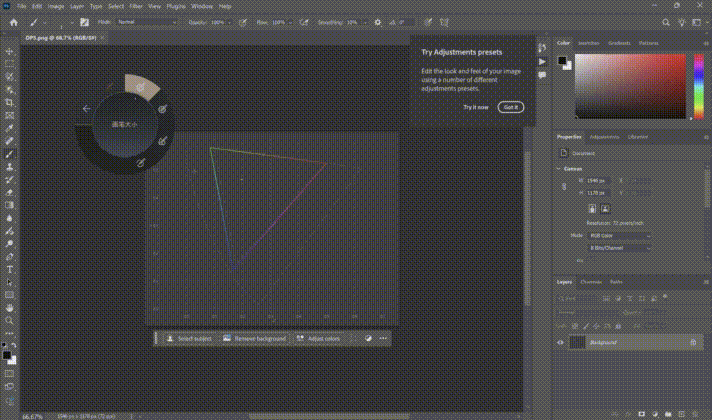Viewport: 712px width, 420px height.
Task: Click Select subject button
Action: point(189,339)
